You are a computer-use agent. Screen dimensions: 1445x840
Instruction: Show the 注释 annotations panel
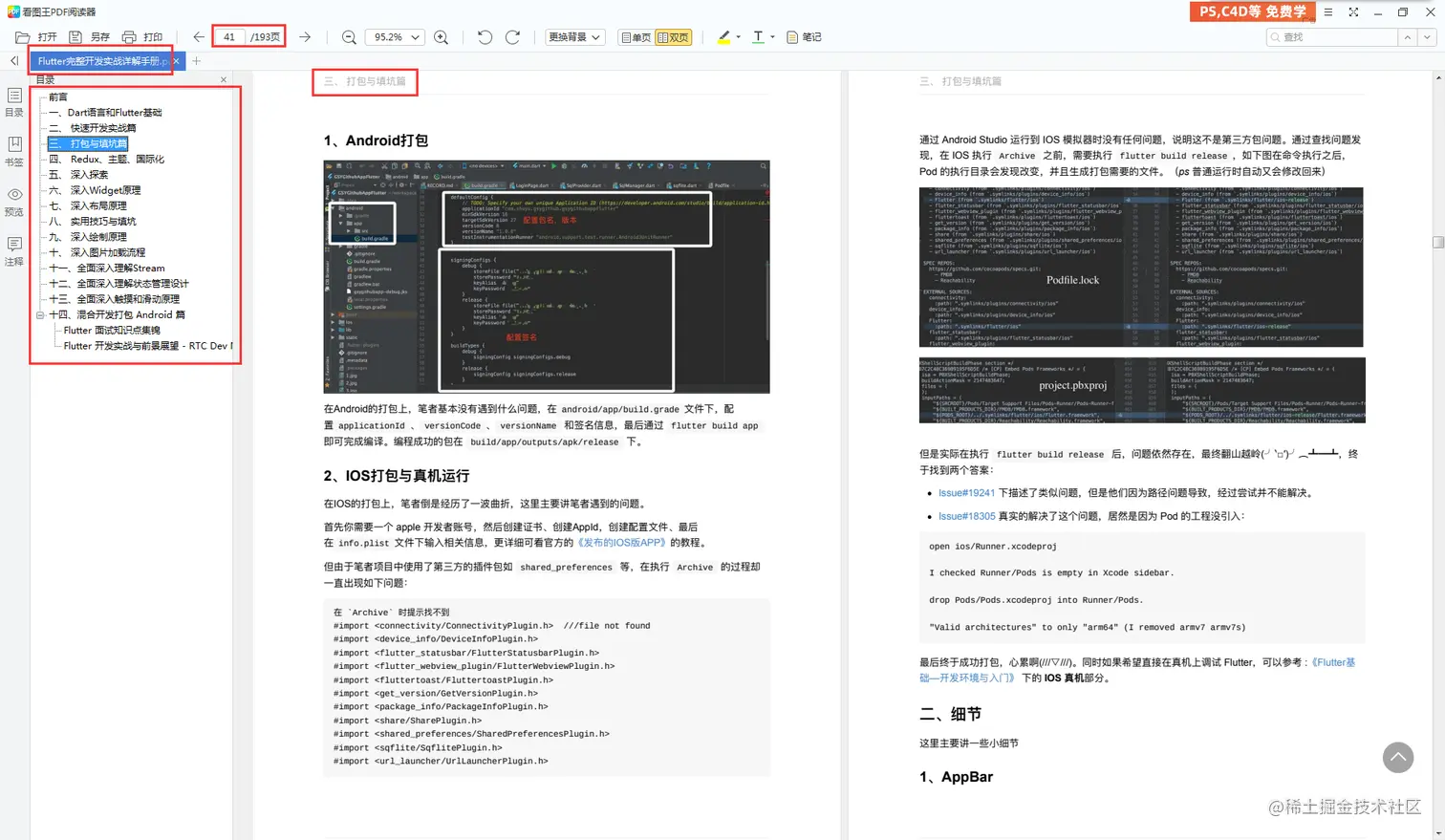coord(14,251)
